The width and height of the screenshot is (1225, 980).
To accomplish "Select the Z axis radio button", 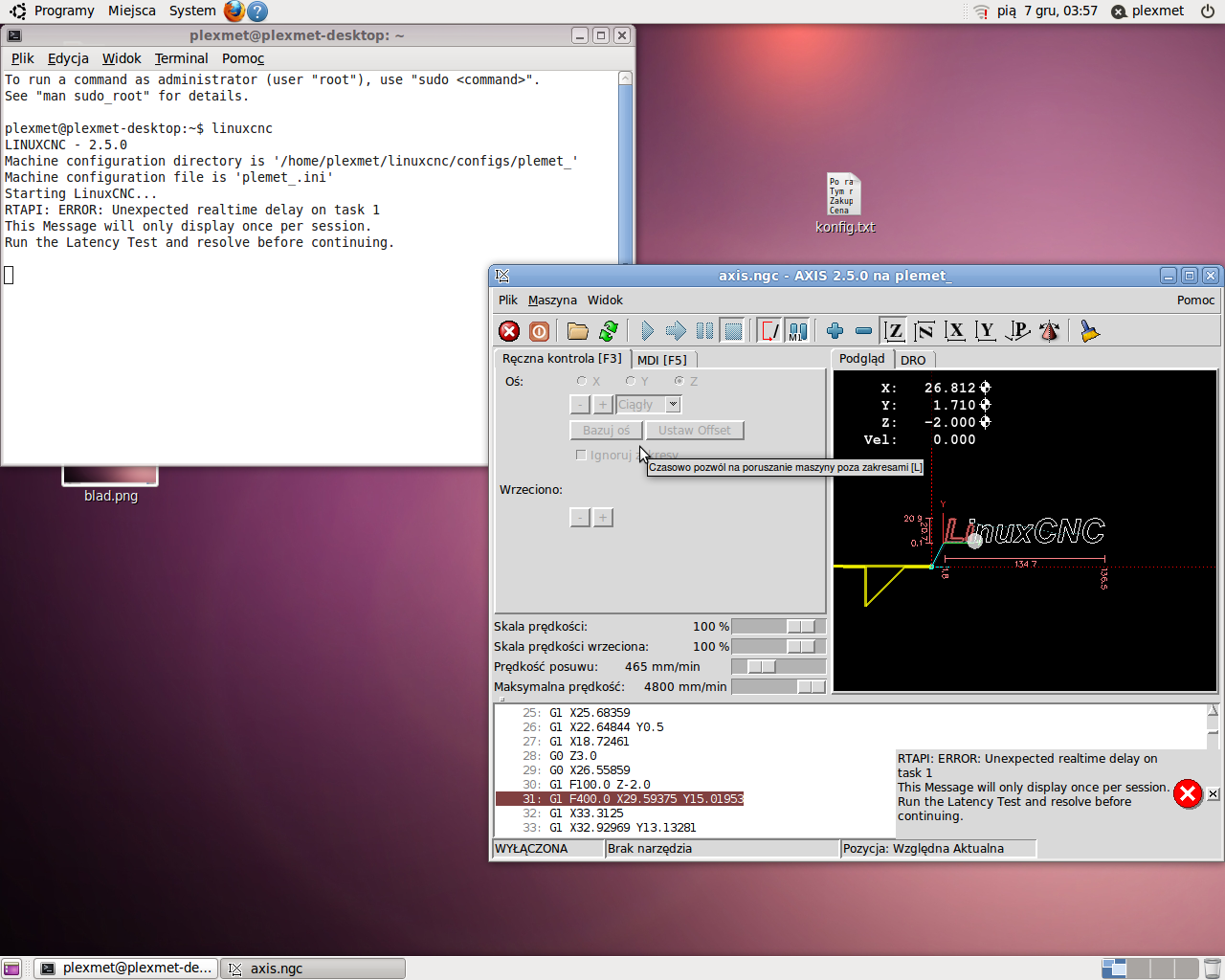I will (679, 381).
